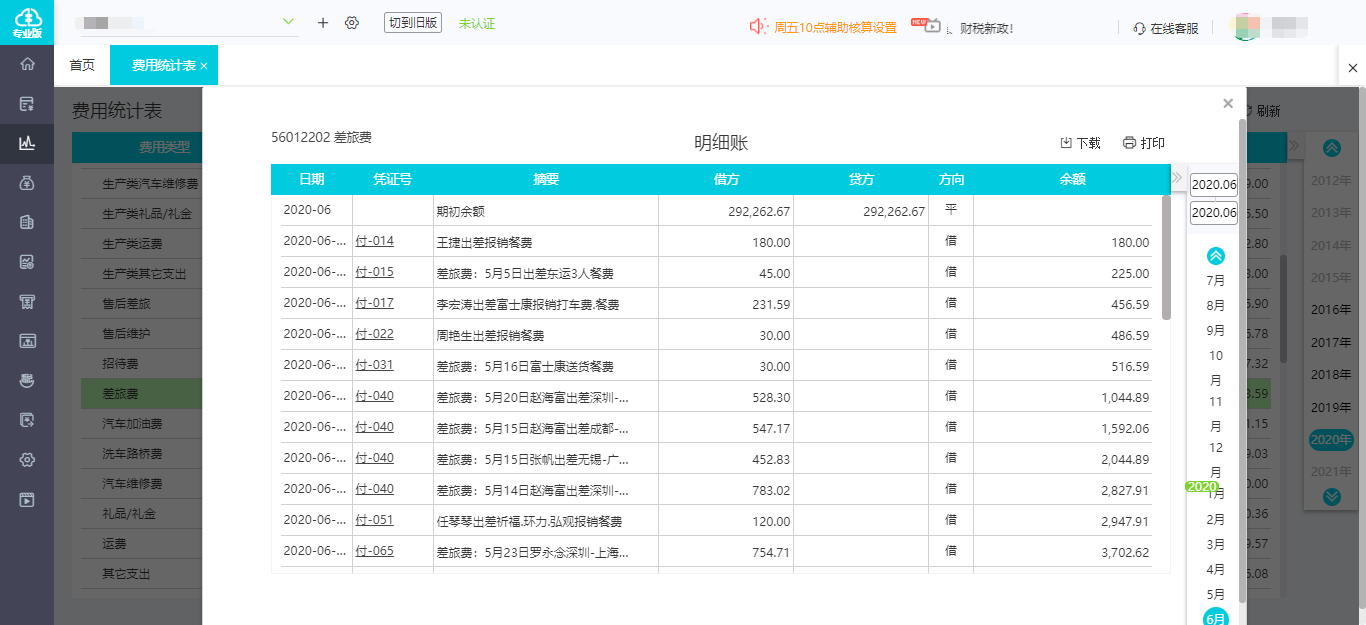Click the NEW video icon
Image resolution: width=1366 pixels, height=625 pixels.
pyautogui.click(x=926, y=25)
